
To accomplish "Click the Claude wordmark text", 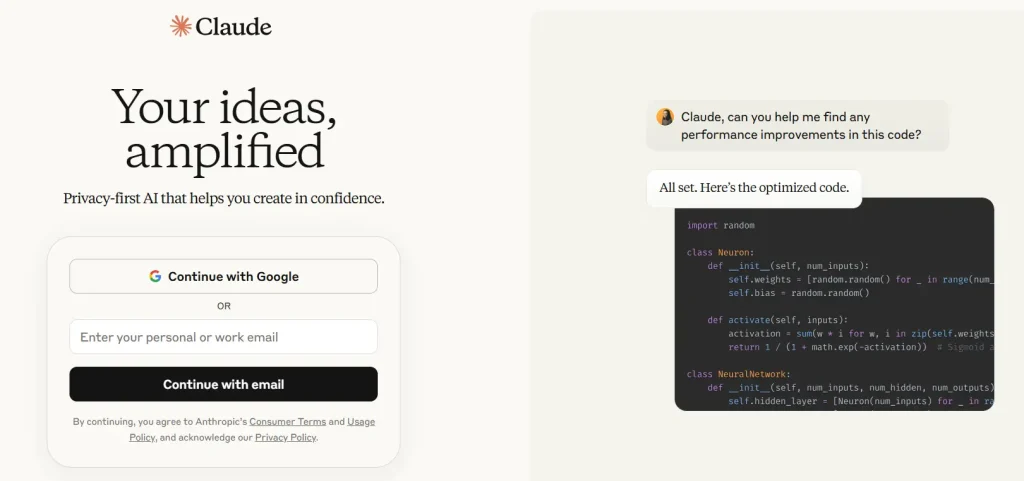I will [x=233, y=27].
